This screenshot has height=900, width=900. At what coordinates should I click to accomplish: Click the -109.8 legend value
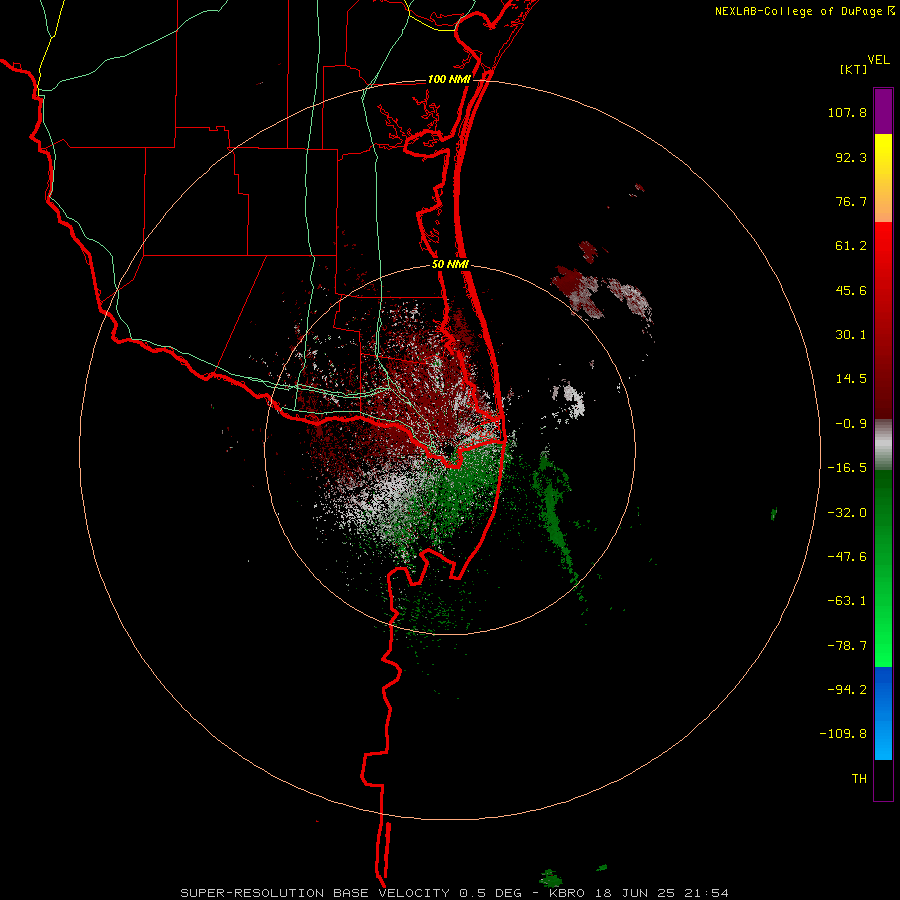(843, 734)
